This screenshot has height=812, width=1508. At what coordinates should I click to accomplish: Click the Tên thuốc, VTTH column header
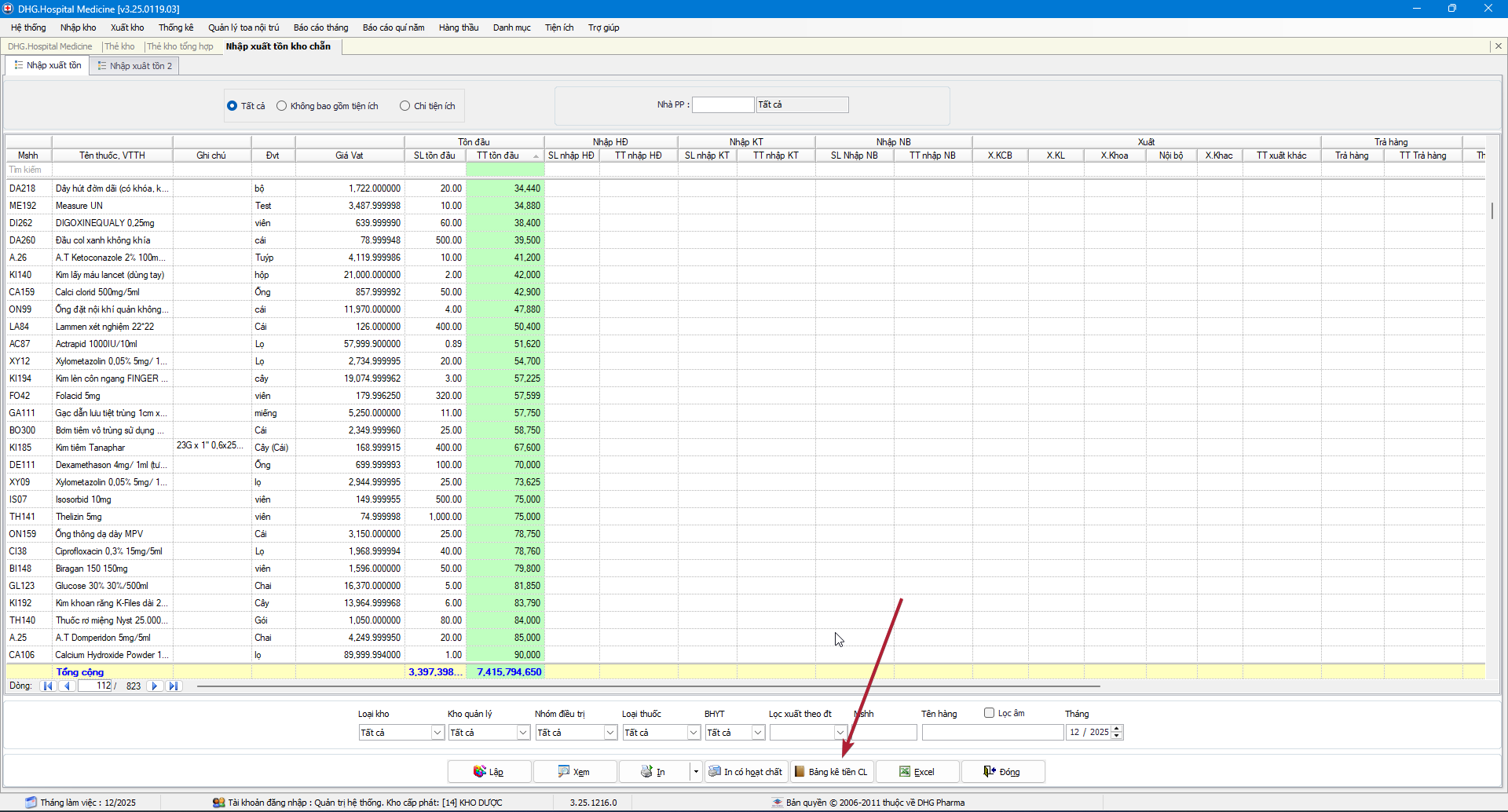pos(112,155)
